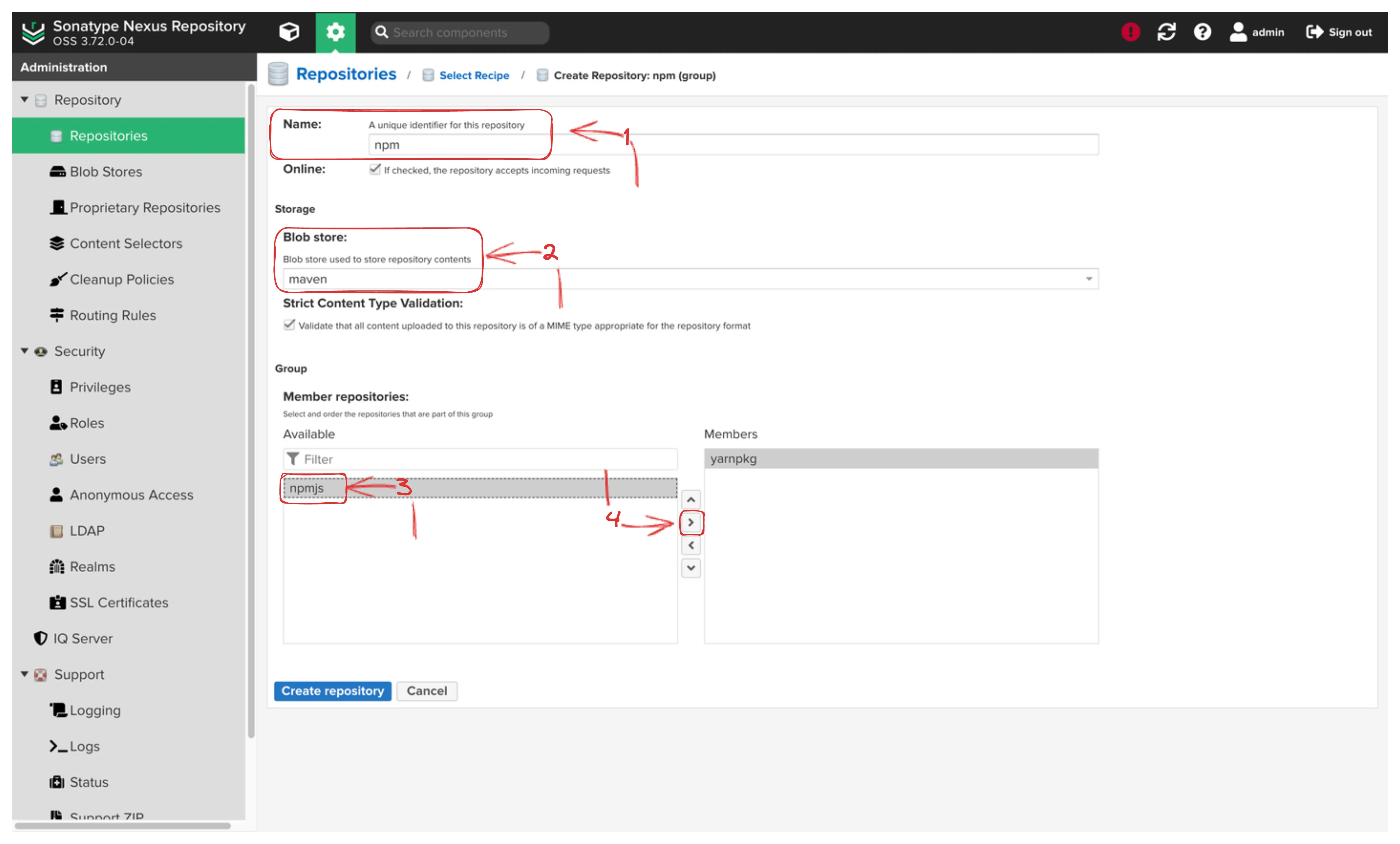Click the IQ Server shield icon

(x=40, y=639)
